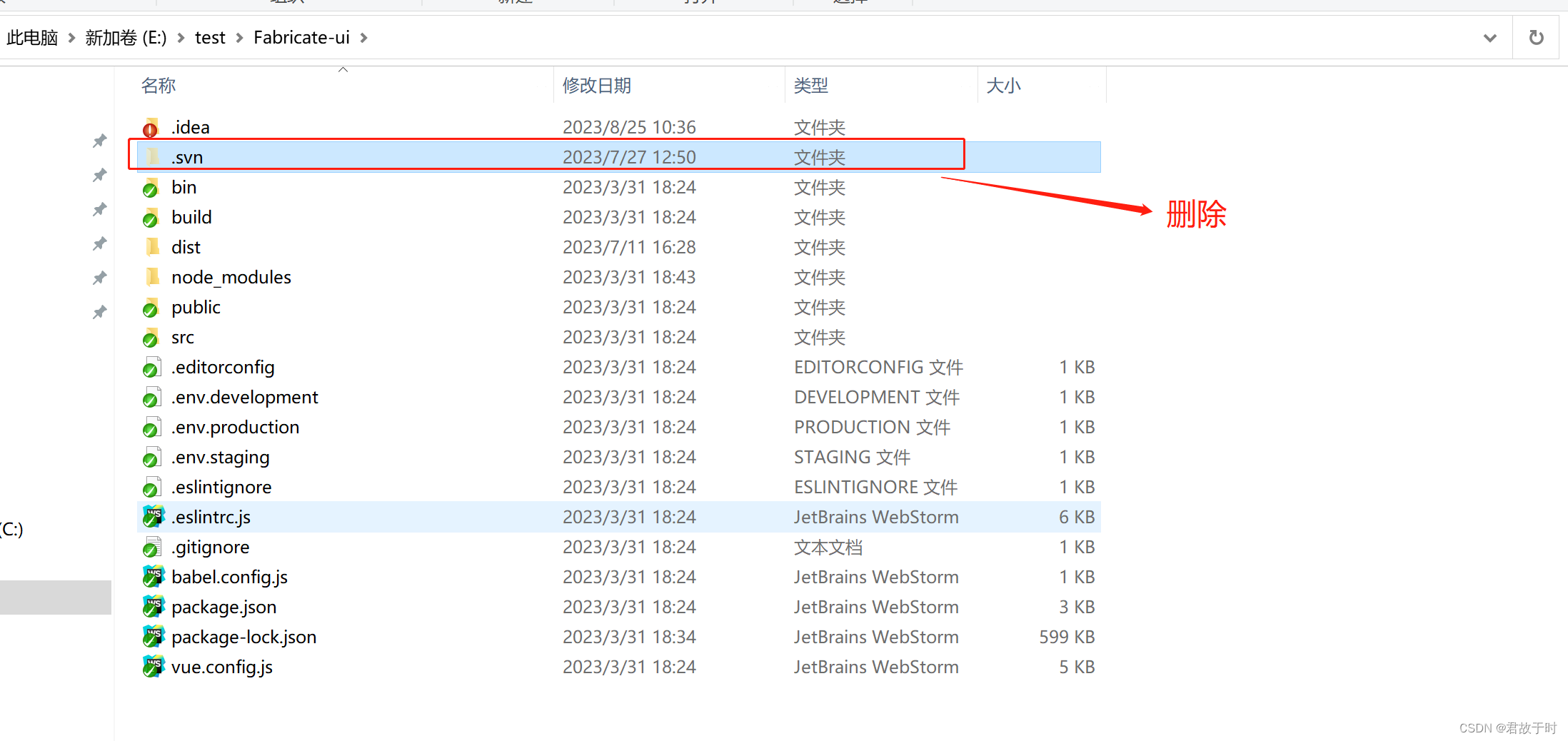Click the .idea folder icon
The image size is (1568, 741).
[x=151, y=127]
